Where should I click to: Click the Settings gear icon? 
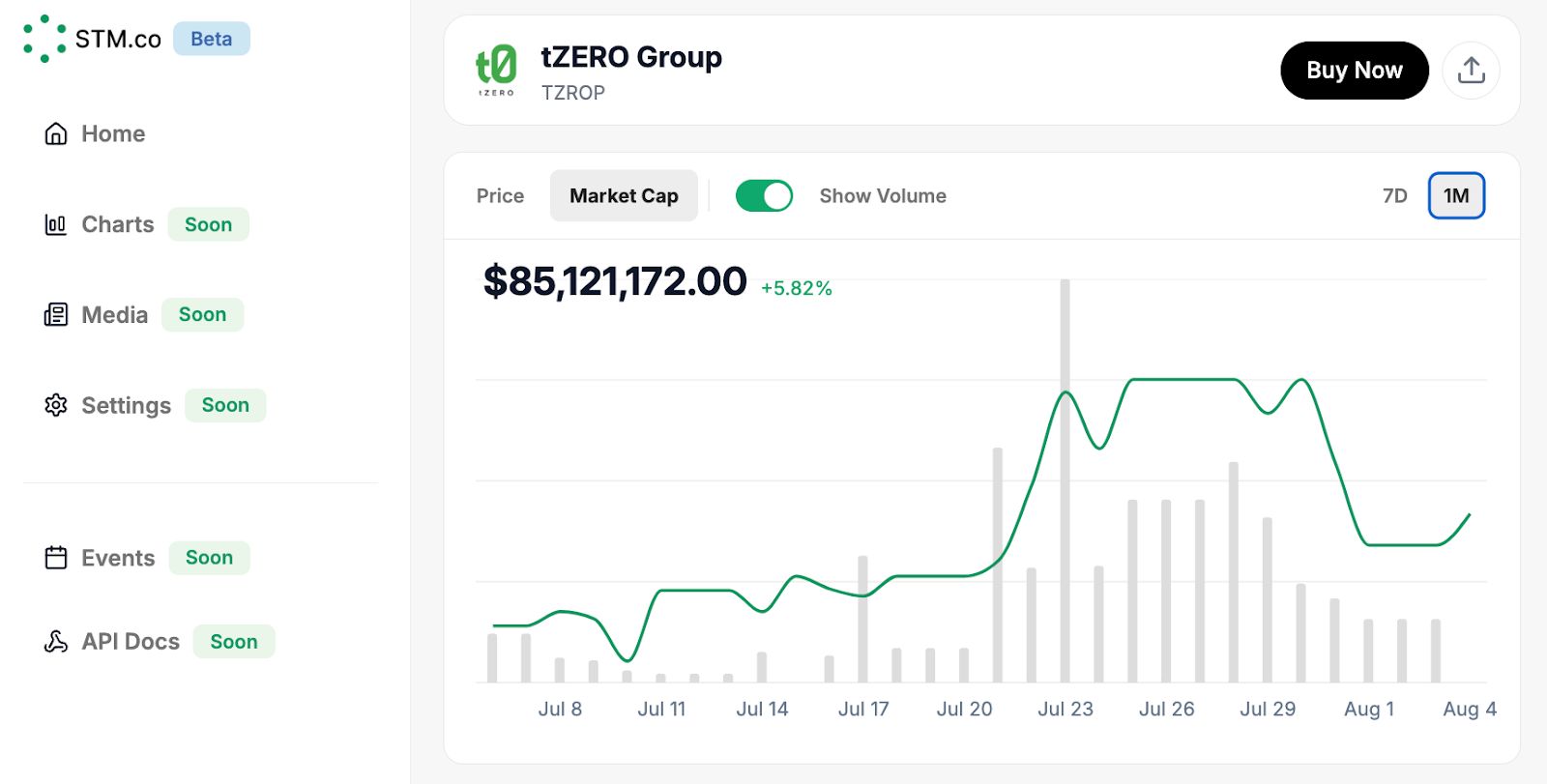point(56,405)
